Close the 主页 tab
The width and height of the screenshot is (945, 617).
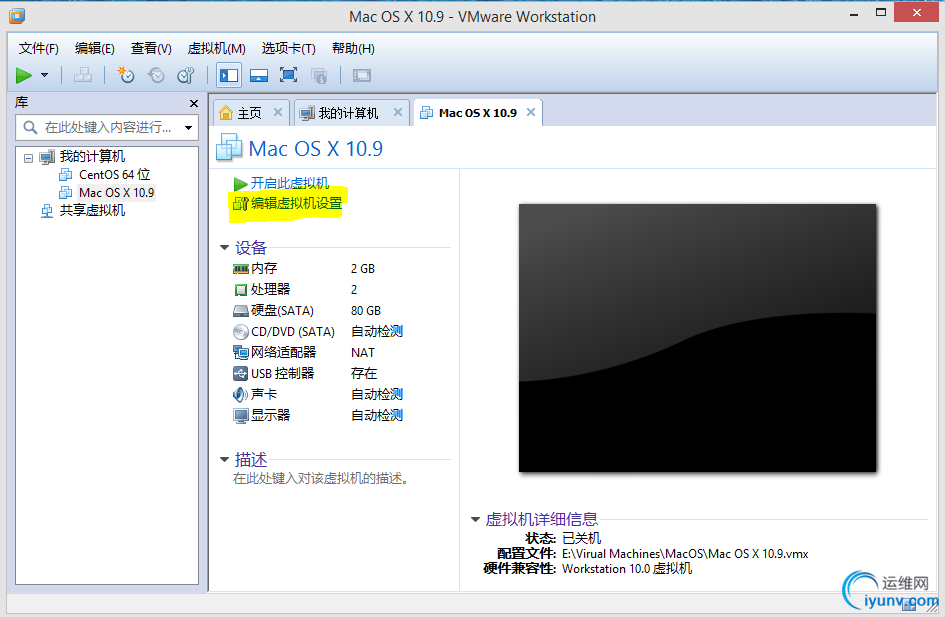[x=278, y=112]
